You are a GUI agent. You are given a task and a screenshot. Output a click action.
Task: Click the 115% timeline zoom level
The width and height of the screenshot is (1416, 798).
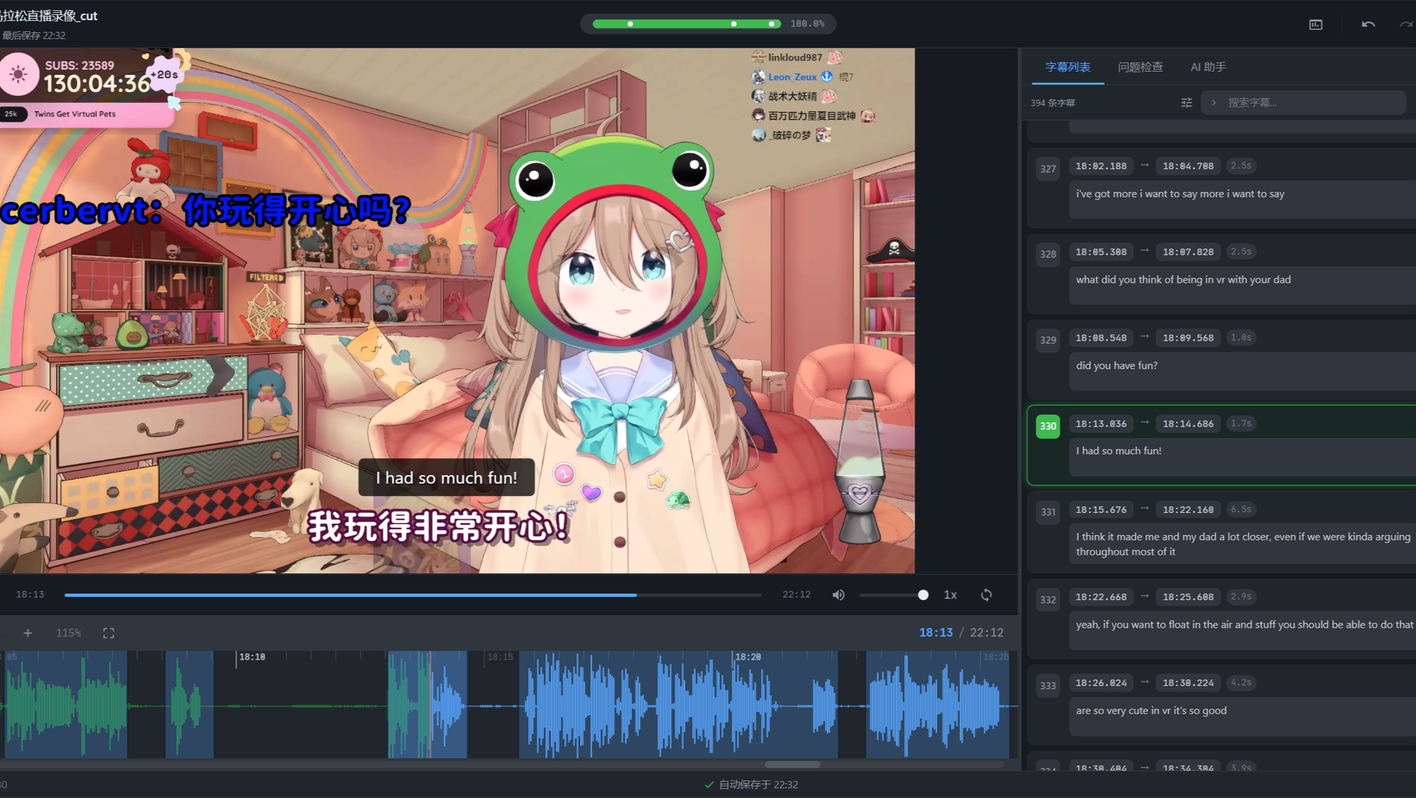tap(68, 633)
